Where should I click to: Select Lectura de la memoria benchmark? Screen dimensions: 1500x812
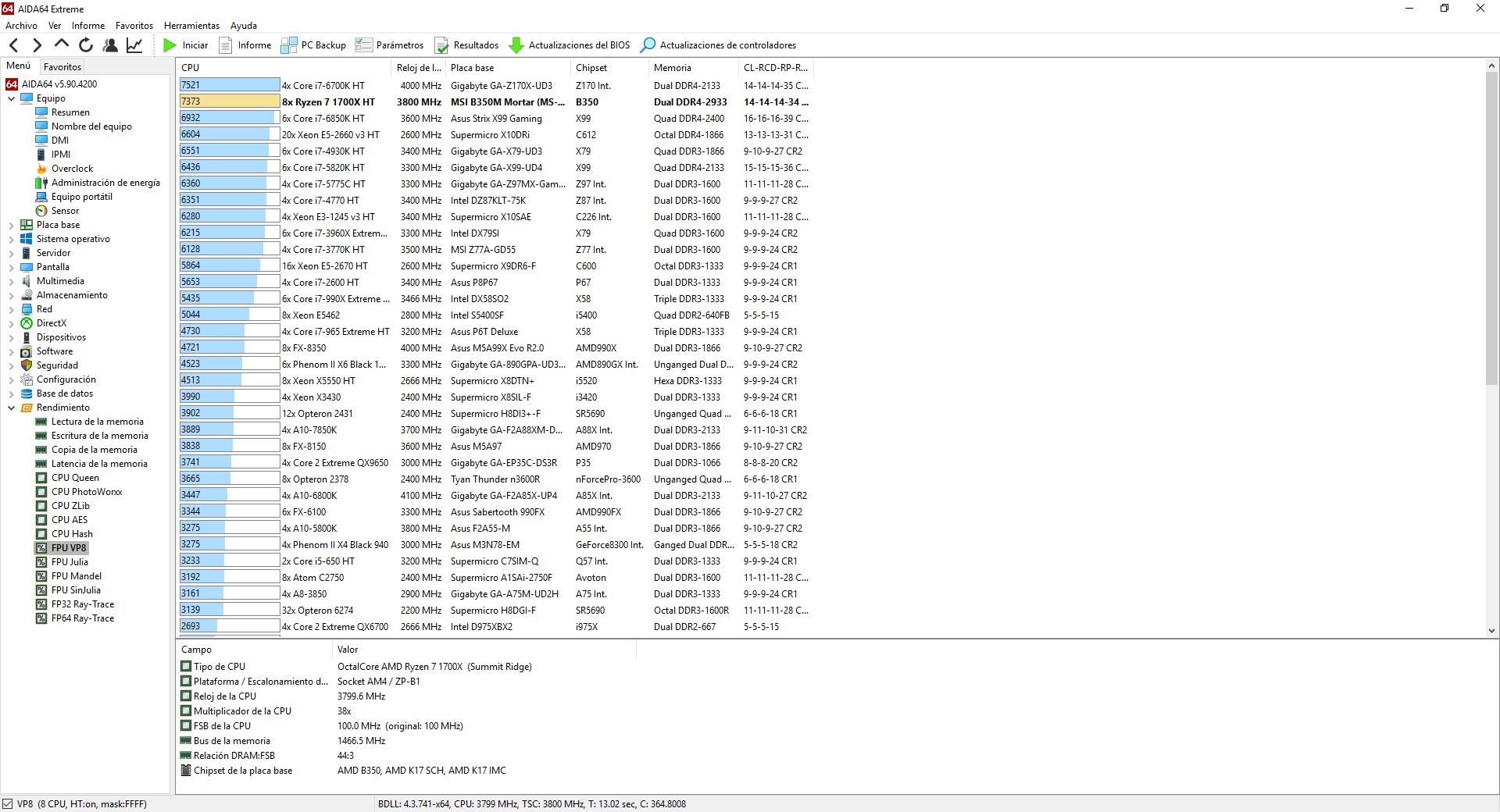[90, 422]
